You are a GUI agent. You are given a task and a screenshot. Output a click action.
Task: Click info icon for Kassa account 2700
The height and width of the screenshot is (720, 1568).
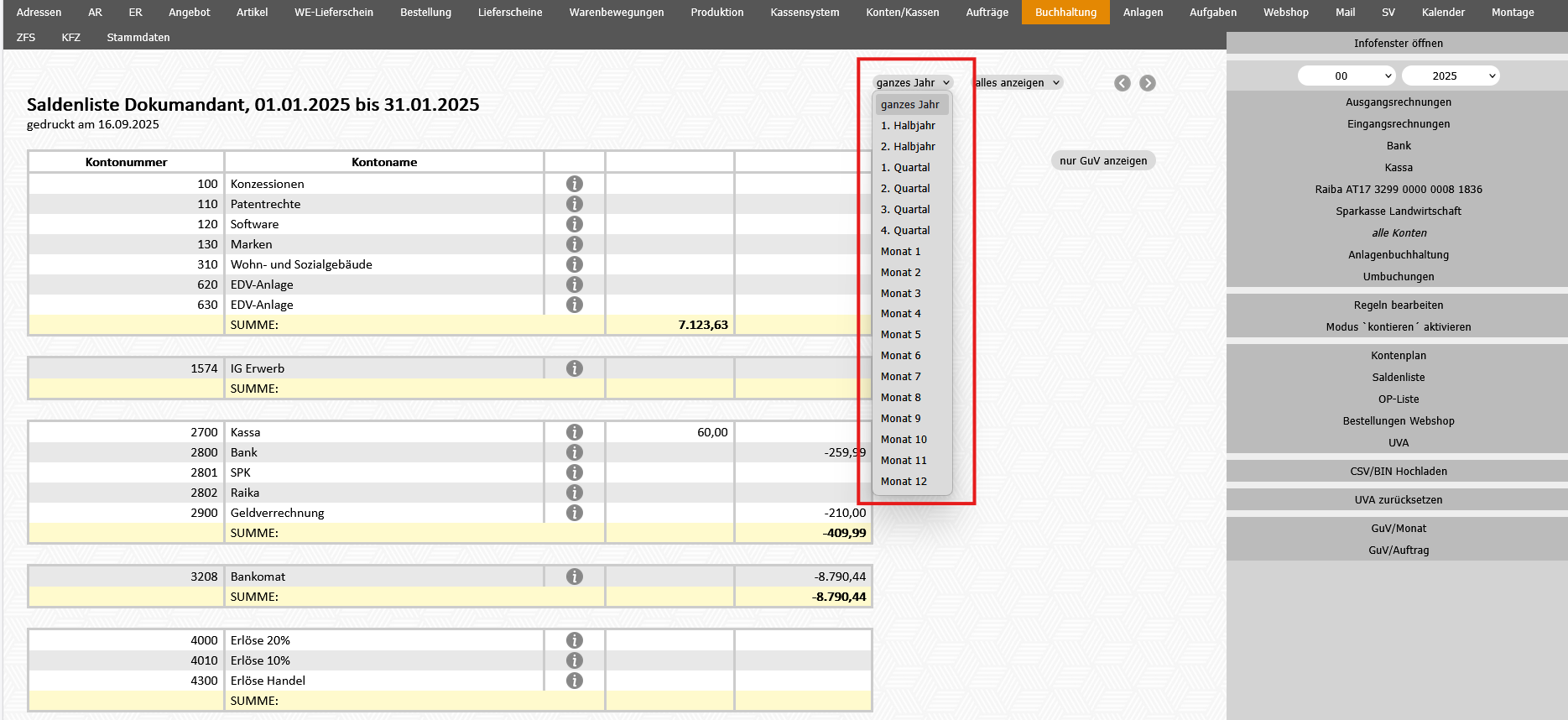[x=574, y=432]
